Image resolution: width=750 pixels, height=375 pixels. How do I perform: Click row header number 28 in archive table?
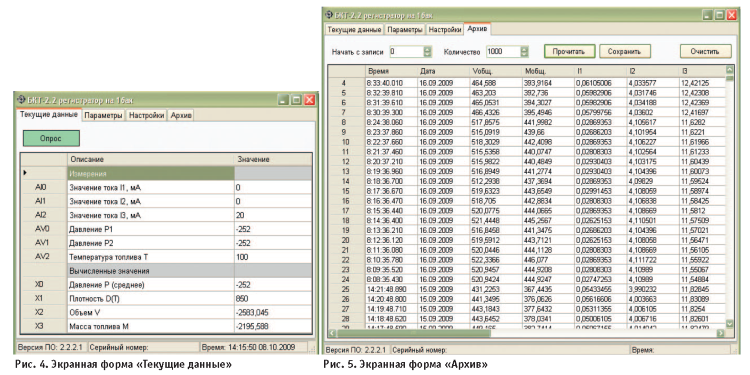click(347, 318)
